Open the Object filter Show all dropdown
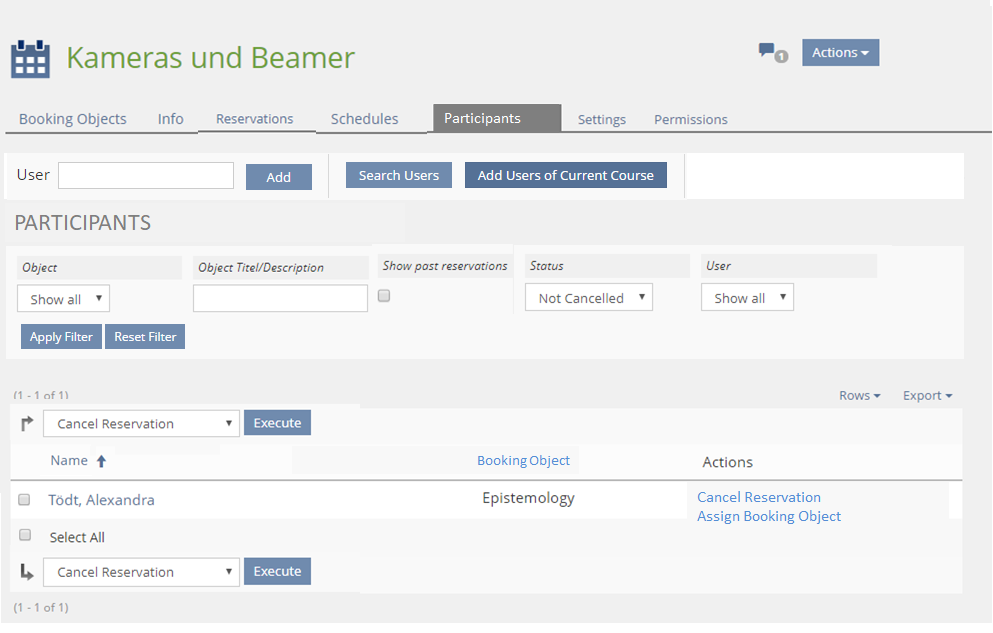Viewport: 993px width, 633px height. coord(63,299)
